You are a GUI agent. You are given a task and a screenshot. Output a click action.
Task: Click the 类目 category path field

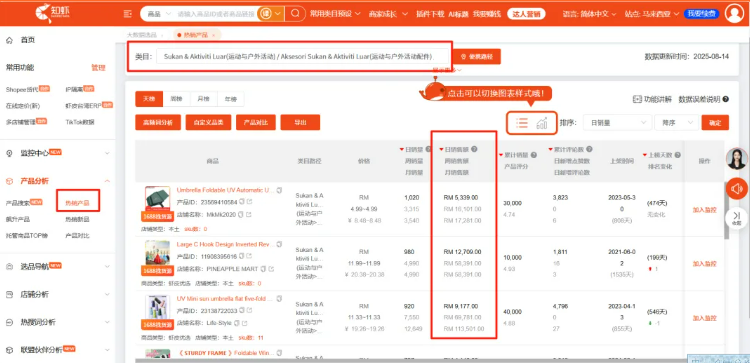(x=303, y=56)
